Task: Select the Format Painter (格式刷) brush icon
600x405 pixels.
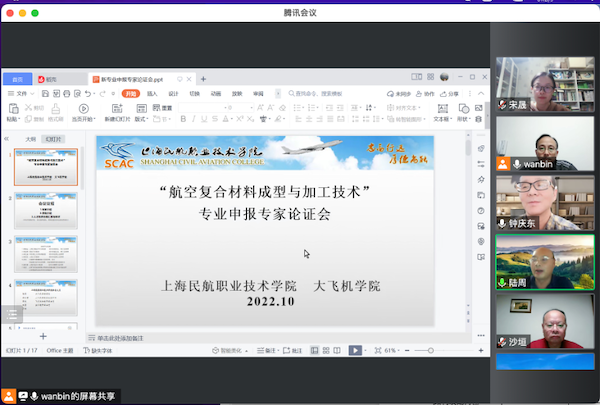Action: point(56,109)
